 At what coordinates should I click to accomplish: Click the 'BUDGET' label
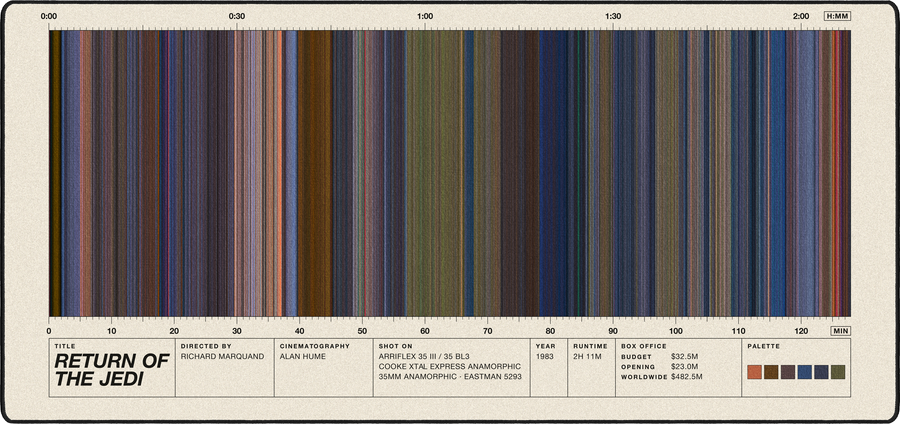point(636,357)
